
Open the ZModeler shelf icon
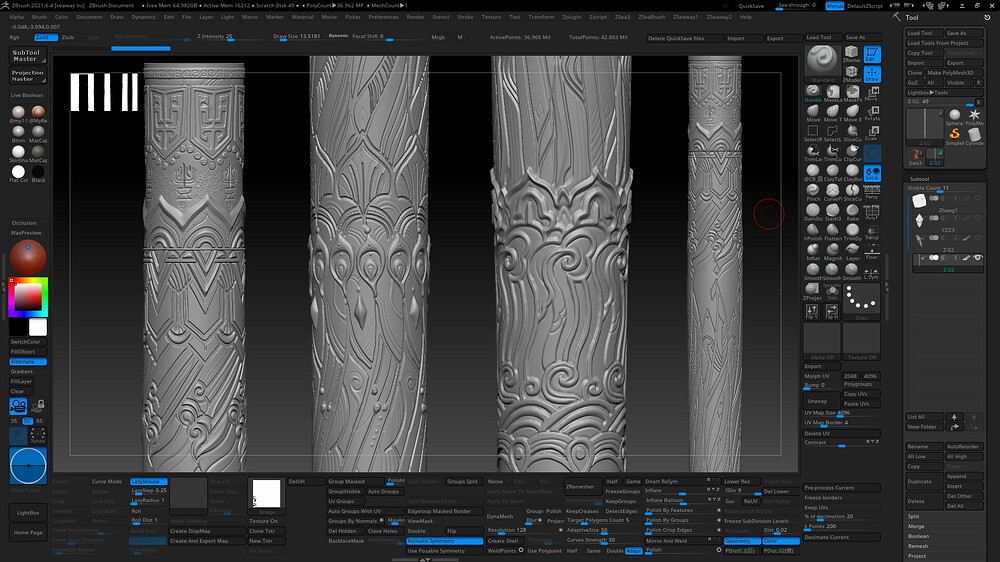coord(851,74)
